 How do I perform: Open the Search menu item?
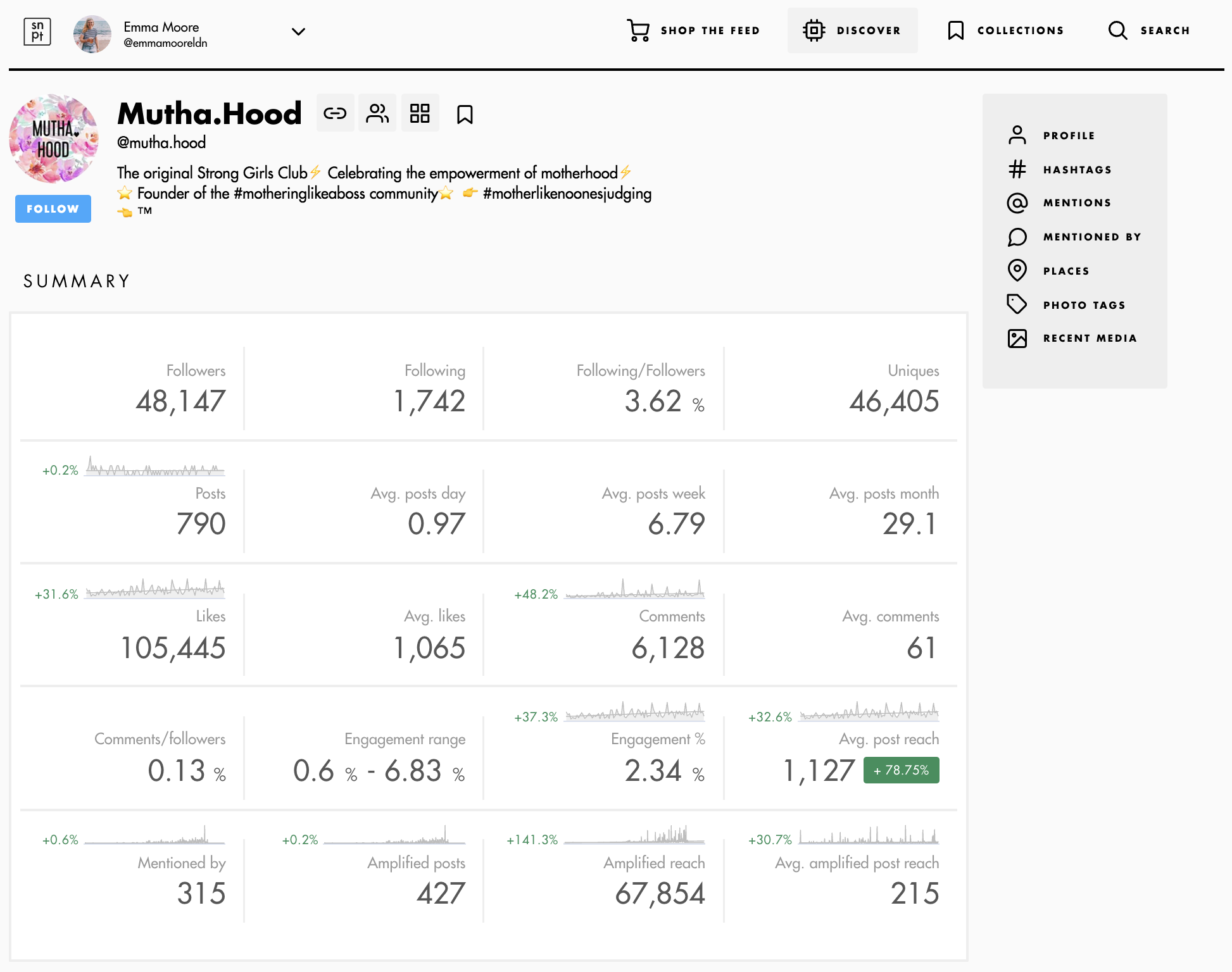pyautogui.click(x=1165, y=30)
